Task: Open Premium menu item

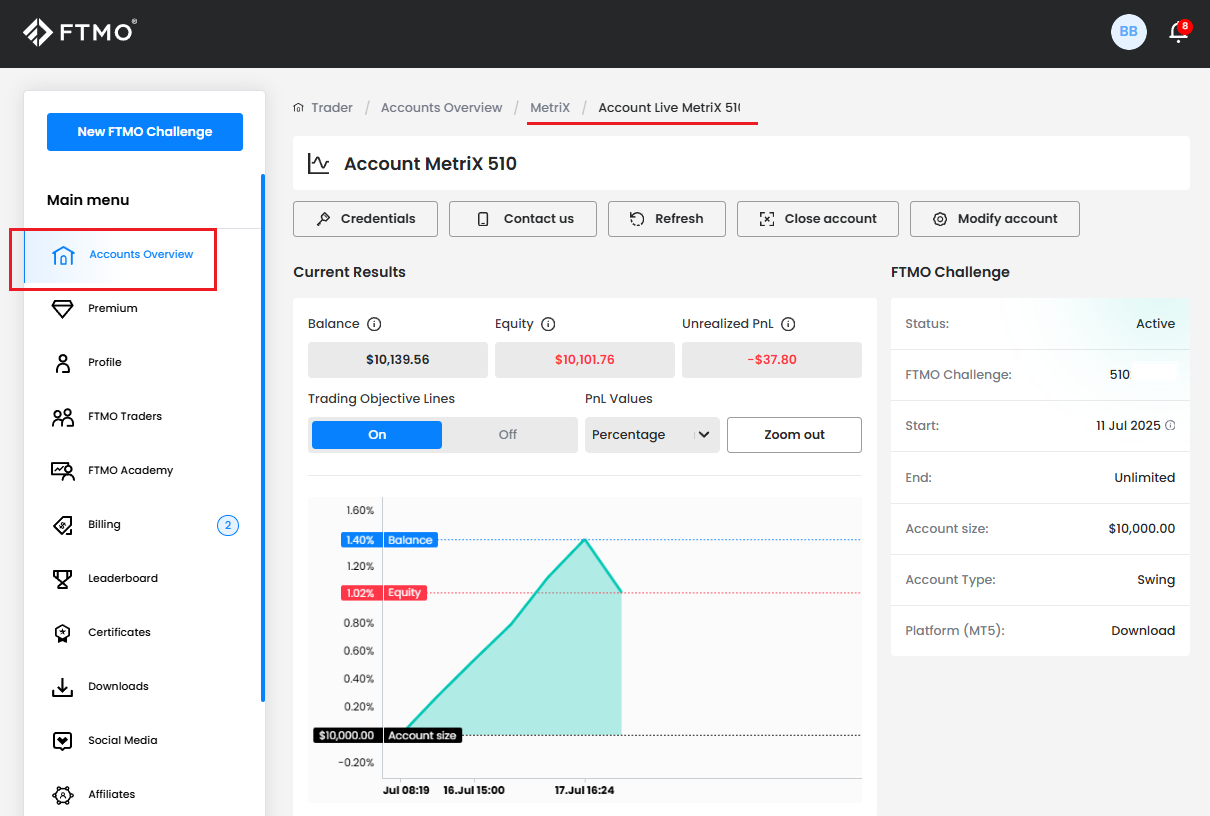Action: click(x=143, y=308)
